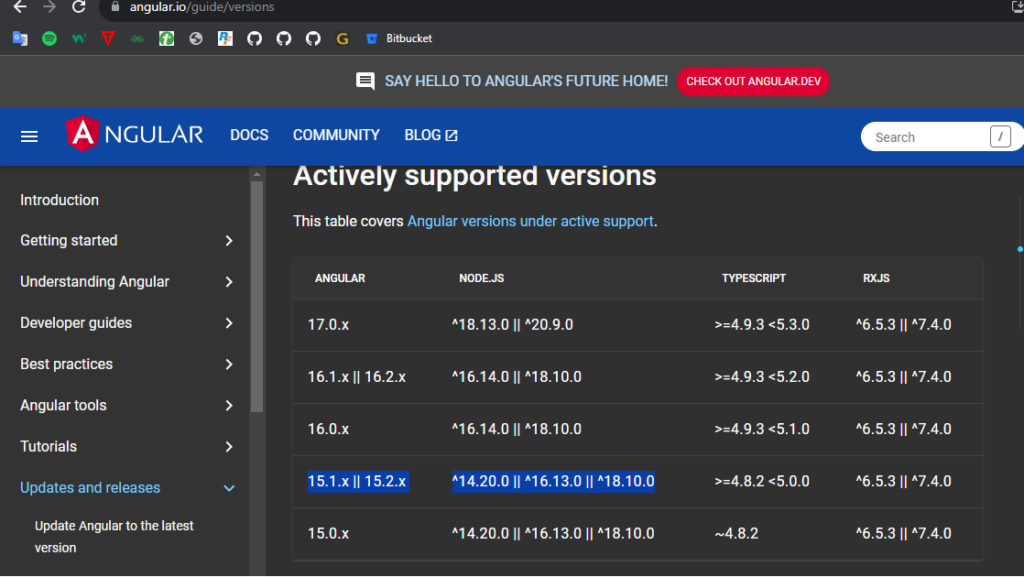The image size is (1024, 577).
Task: Click the SAY HELLO TO ANGULAR'S FUTURE HOME text
Action: pos(526,81)
